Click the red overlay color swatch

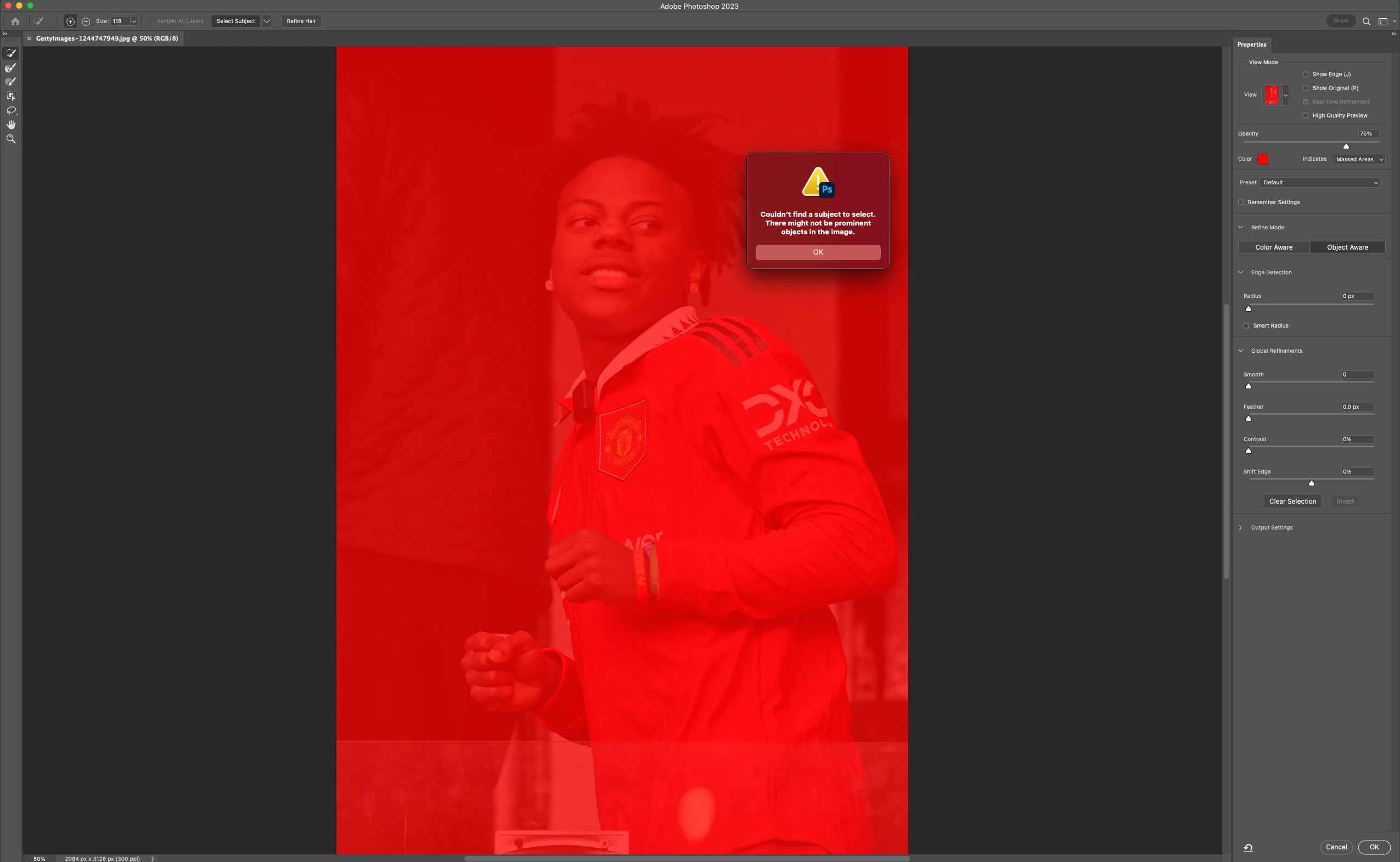coord(1263,159)
